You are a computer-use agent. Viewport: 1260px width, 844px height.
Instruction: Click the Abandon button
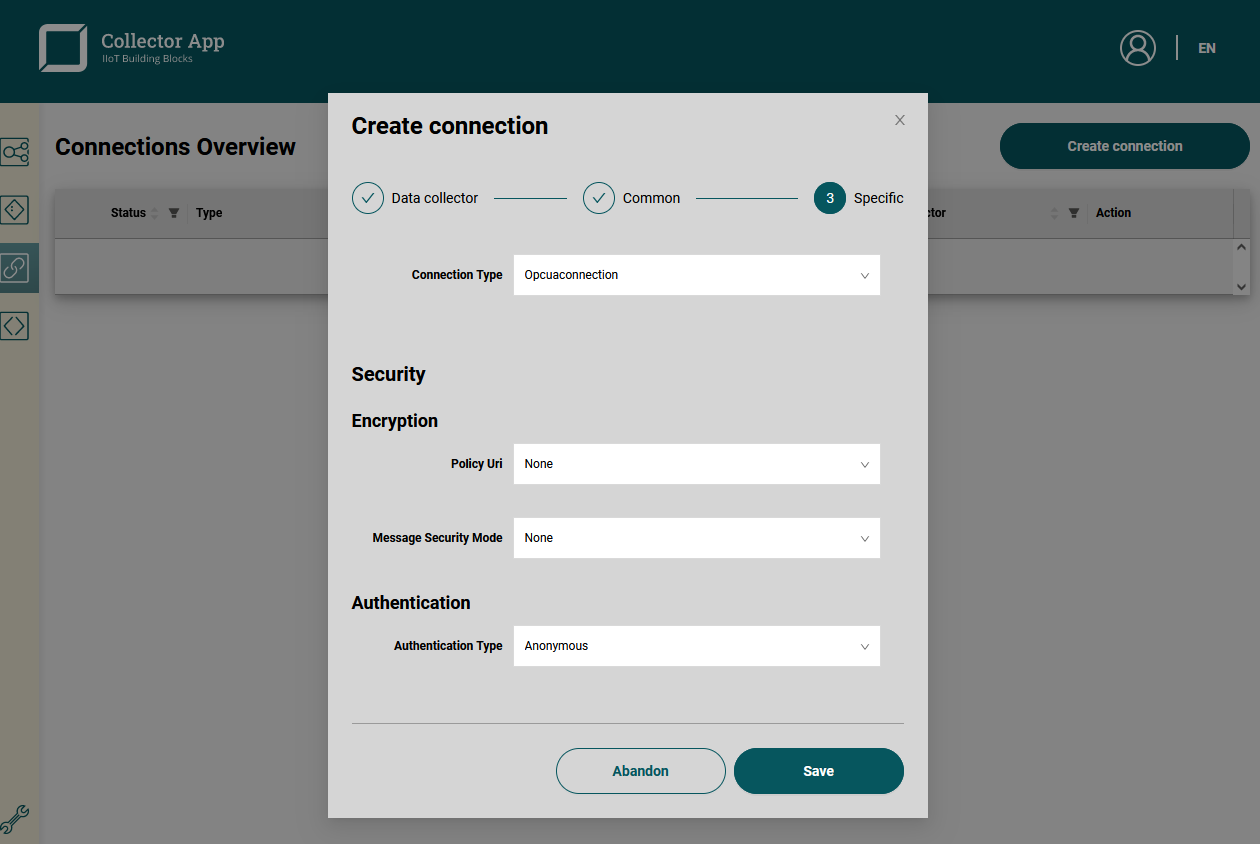point(640,771)
